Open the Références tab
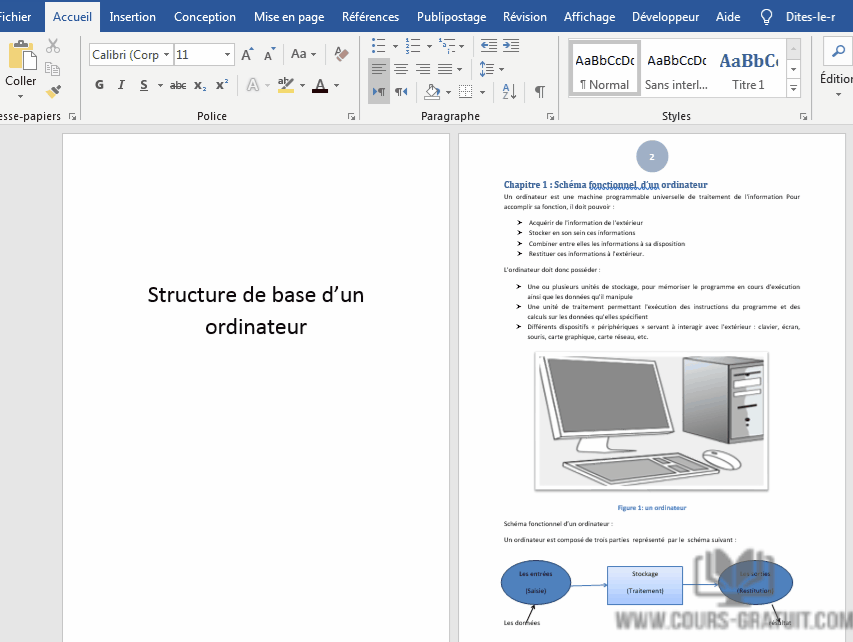The image size is (853, 642). (x=370, y=17)
